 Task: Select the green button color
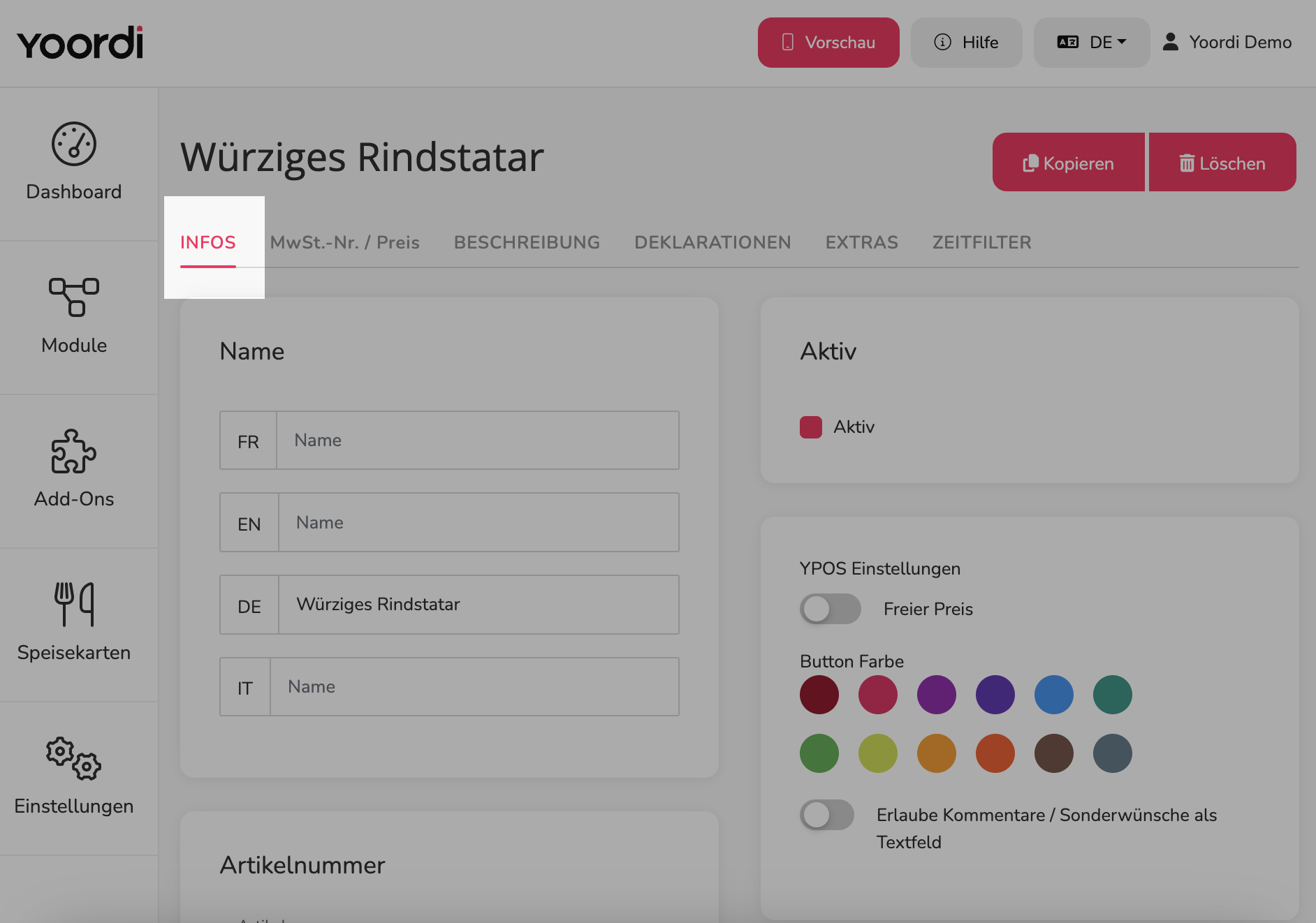coord(819,753)
